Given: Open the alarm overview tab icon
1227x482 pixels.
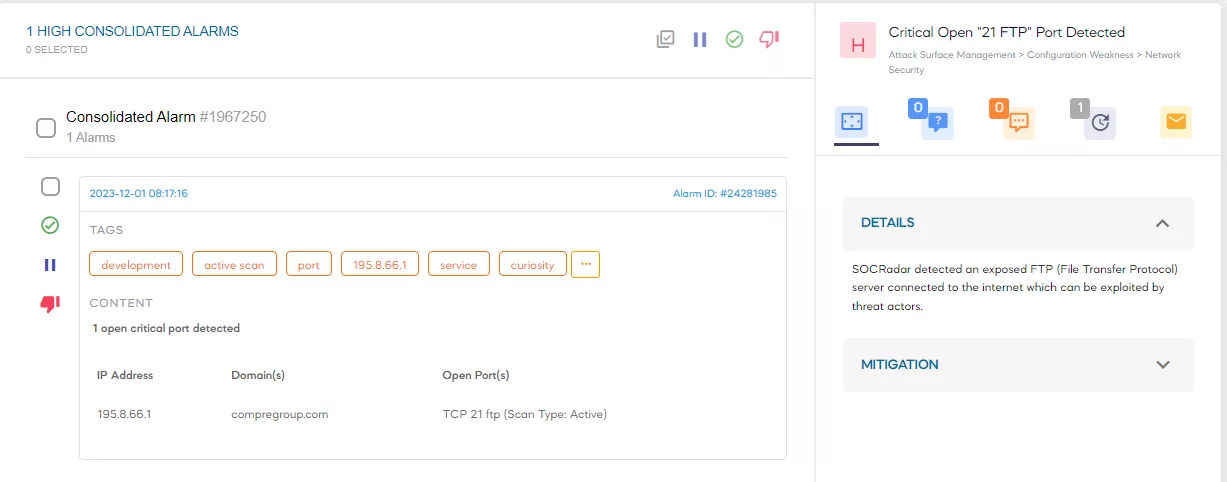Looking at the screenshot, I should coord(851,122).
